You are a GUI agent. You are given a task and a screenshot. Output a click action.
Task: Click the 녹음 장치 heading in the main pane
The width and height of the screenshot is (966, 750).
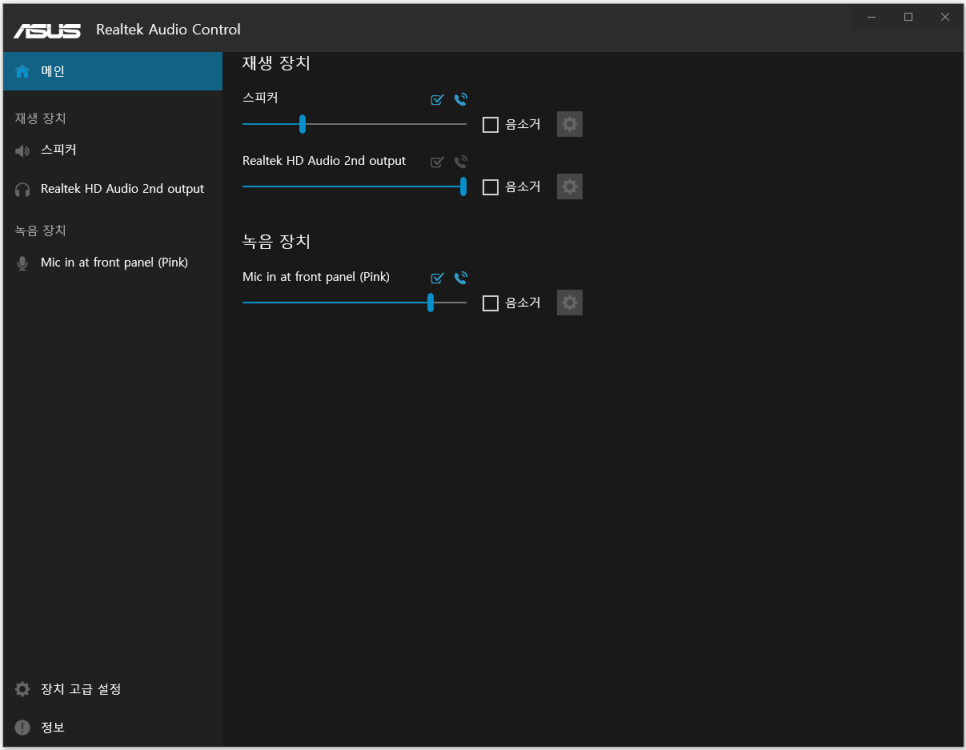point(276,241)
